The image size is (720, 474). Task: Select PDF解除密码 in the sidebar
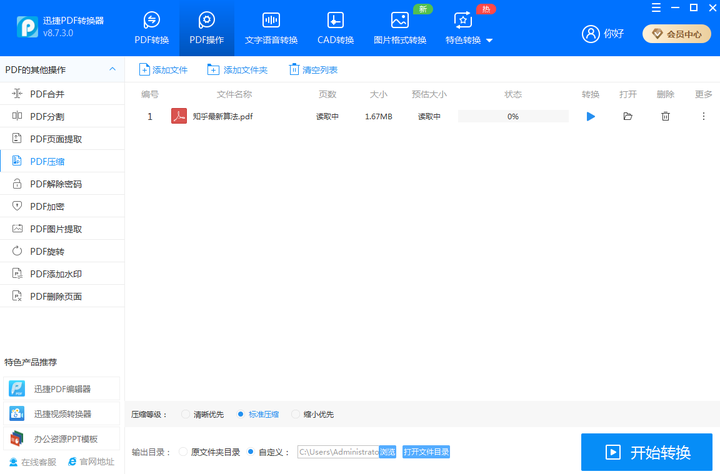pos(62,184)
